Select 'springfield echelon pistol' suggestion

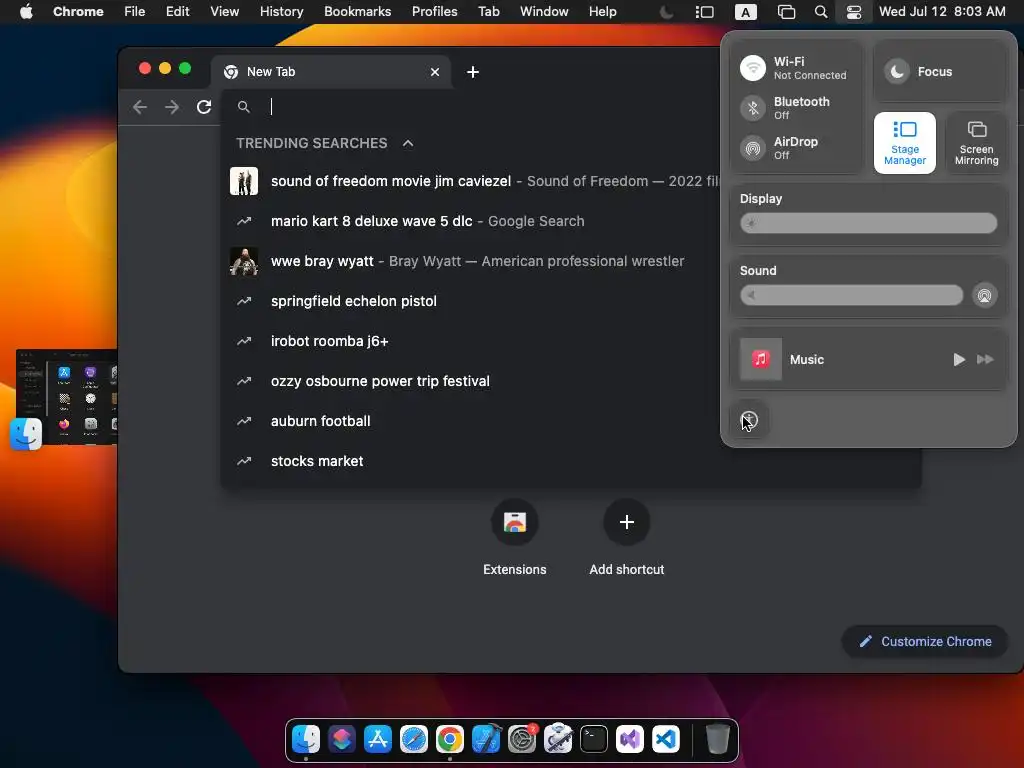[470, 301]
